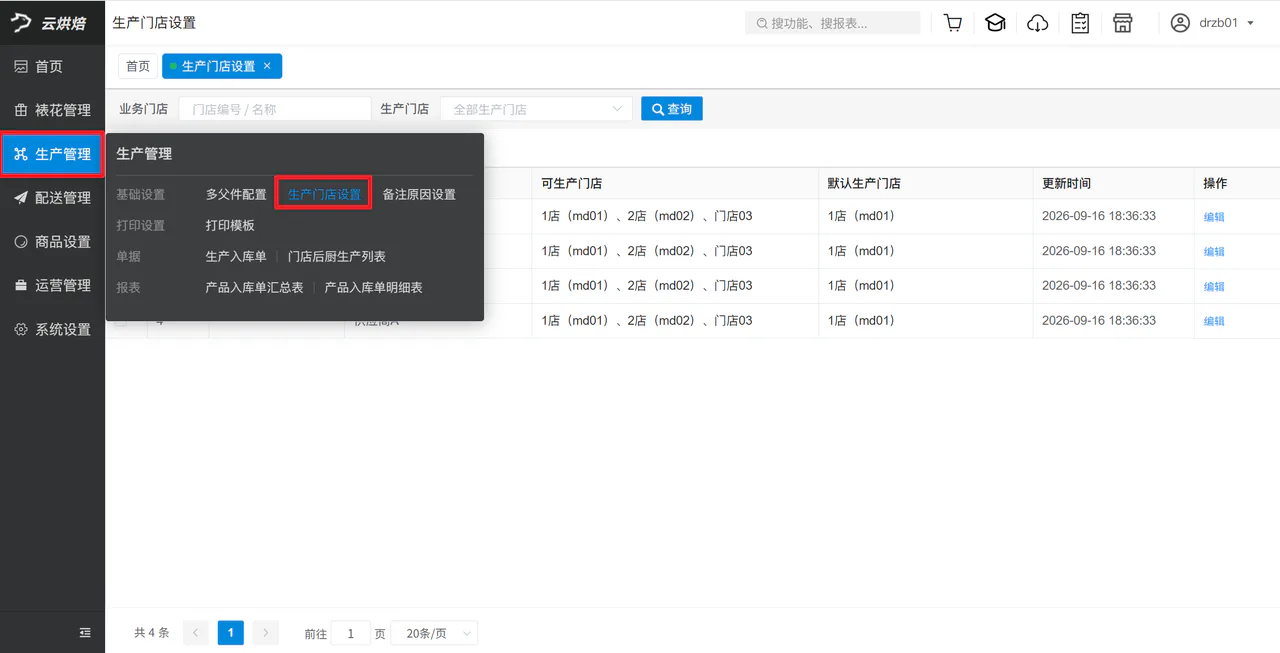This screenshot has height=653, width=1280.
Task: Go to page 1 in pagination
Action: click(231, 633)
